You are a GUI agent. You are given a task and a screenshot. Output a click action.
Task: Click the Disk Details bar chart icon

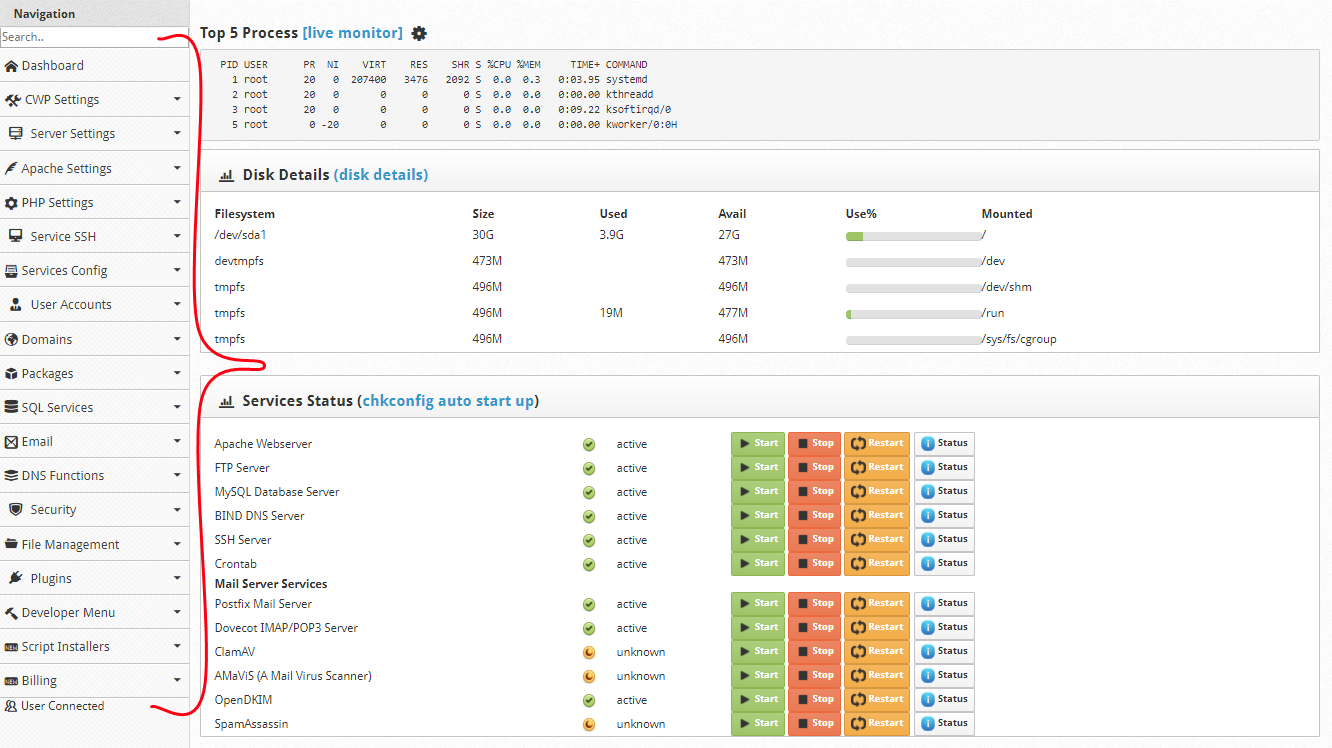[226, 175]
